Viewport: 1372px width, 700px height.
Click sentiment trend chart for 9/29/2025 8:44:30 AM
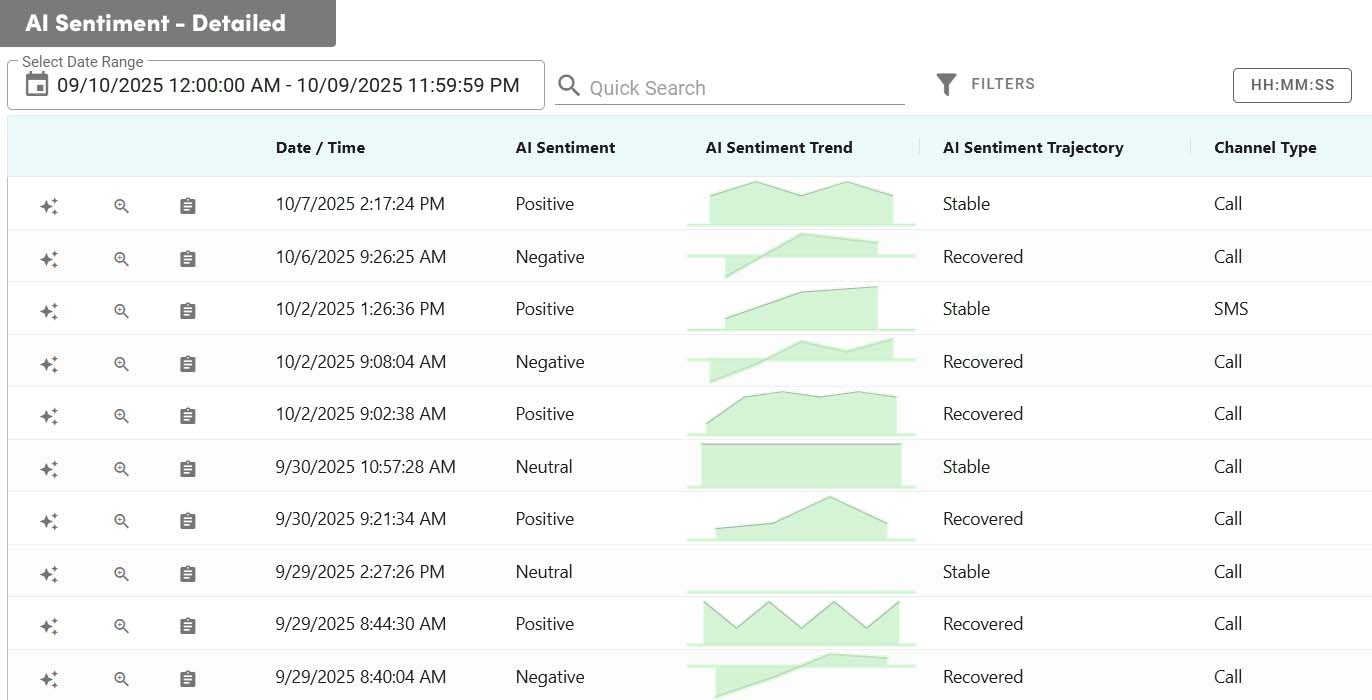801,624
